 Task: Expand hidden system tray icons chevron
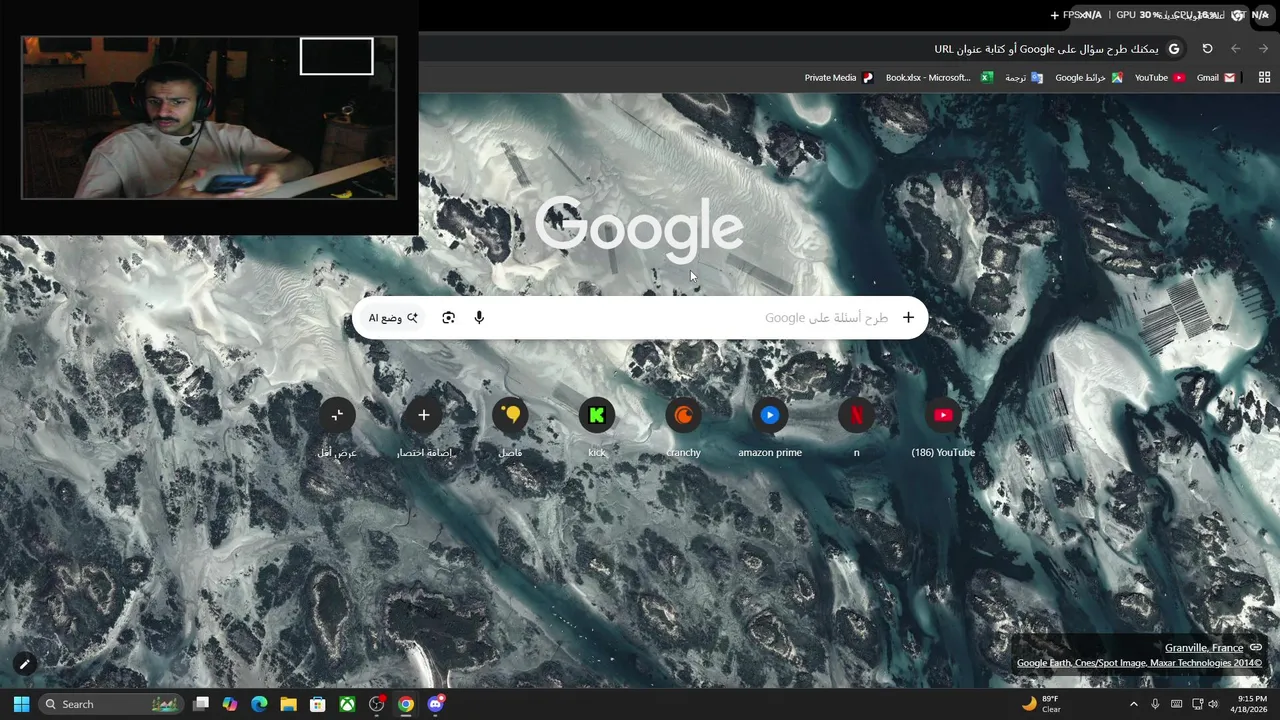(1133, 704)
